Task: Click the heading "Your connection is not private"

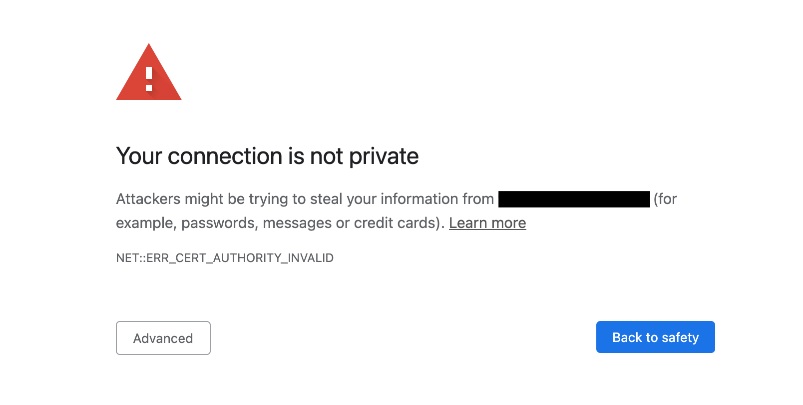Action: [x=267, y=156]
